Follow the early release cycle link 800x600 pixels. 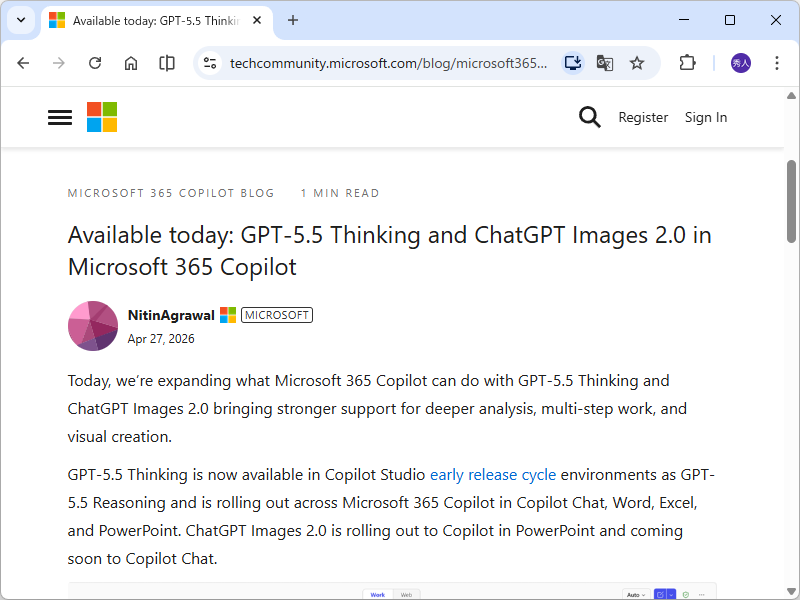492,474
